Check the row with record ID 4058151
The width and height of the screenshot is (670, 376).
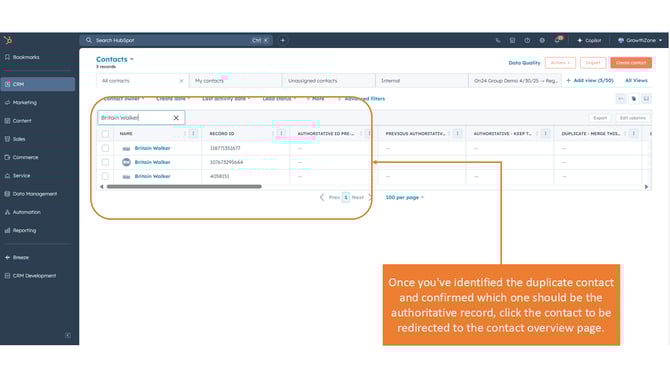105,176
